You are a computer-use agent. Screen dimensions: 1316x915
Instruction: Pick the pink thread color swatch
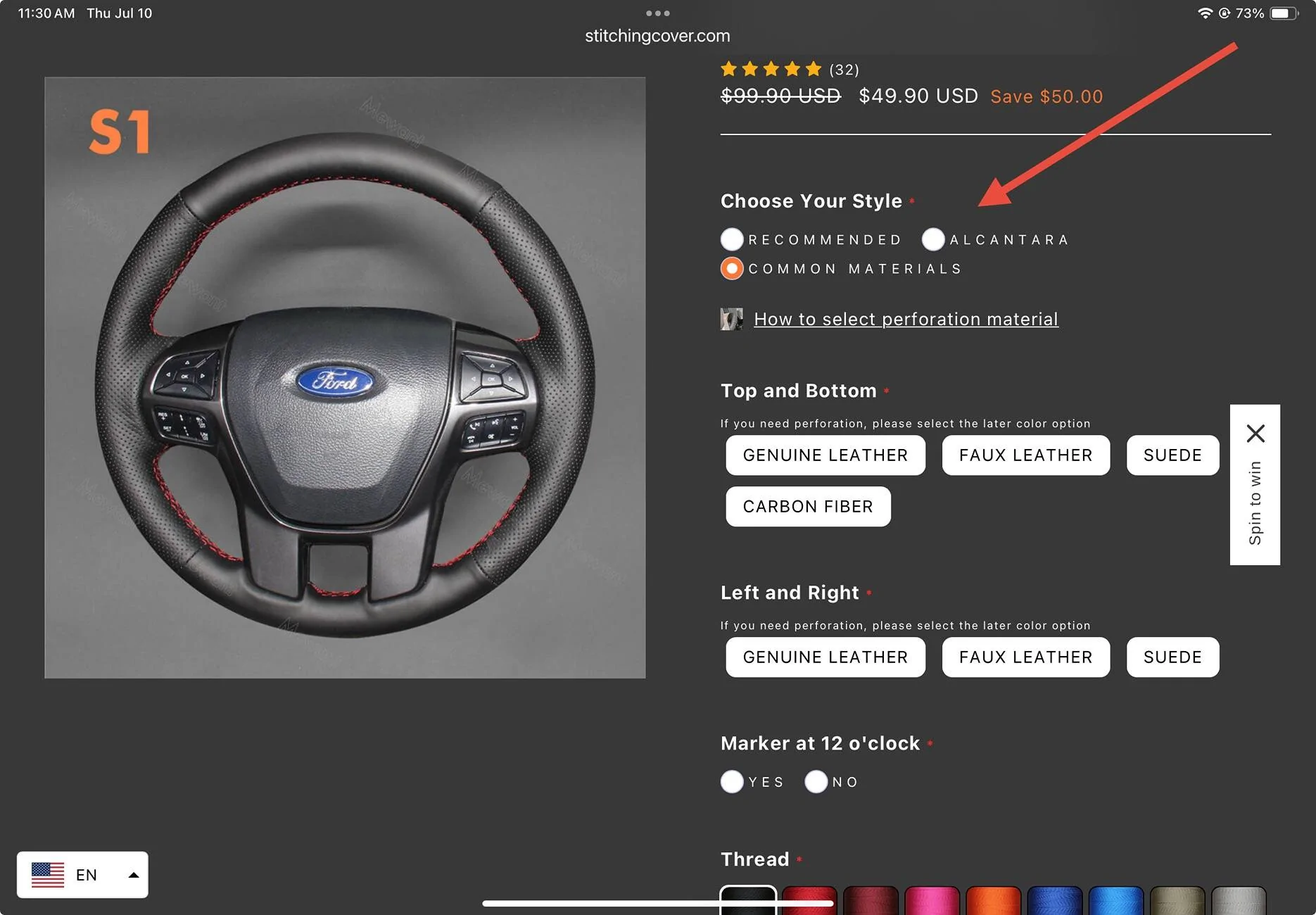(x=932, y=900)
